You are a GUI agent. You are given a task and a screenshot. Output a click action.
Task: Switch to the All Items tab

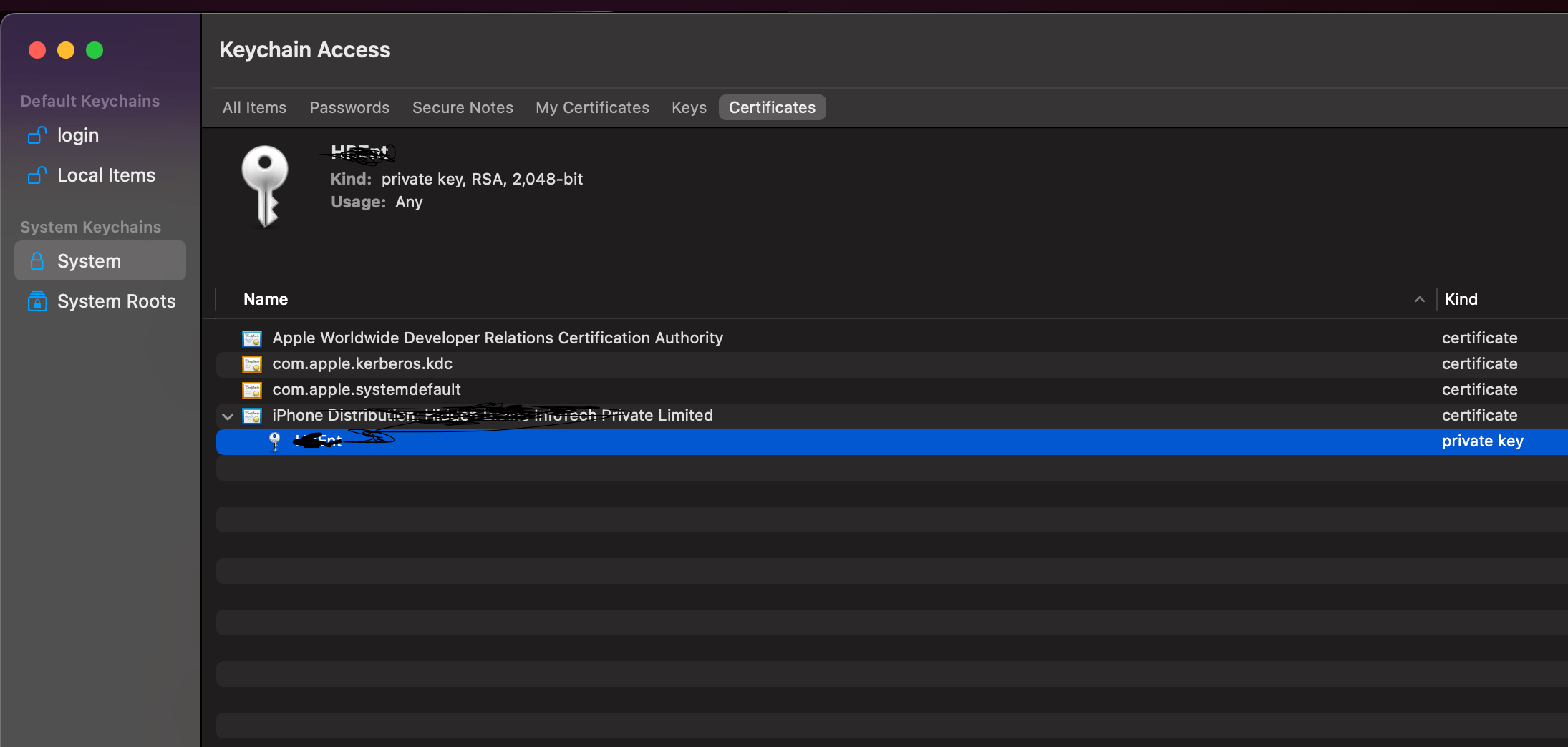coord(254,107)
